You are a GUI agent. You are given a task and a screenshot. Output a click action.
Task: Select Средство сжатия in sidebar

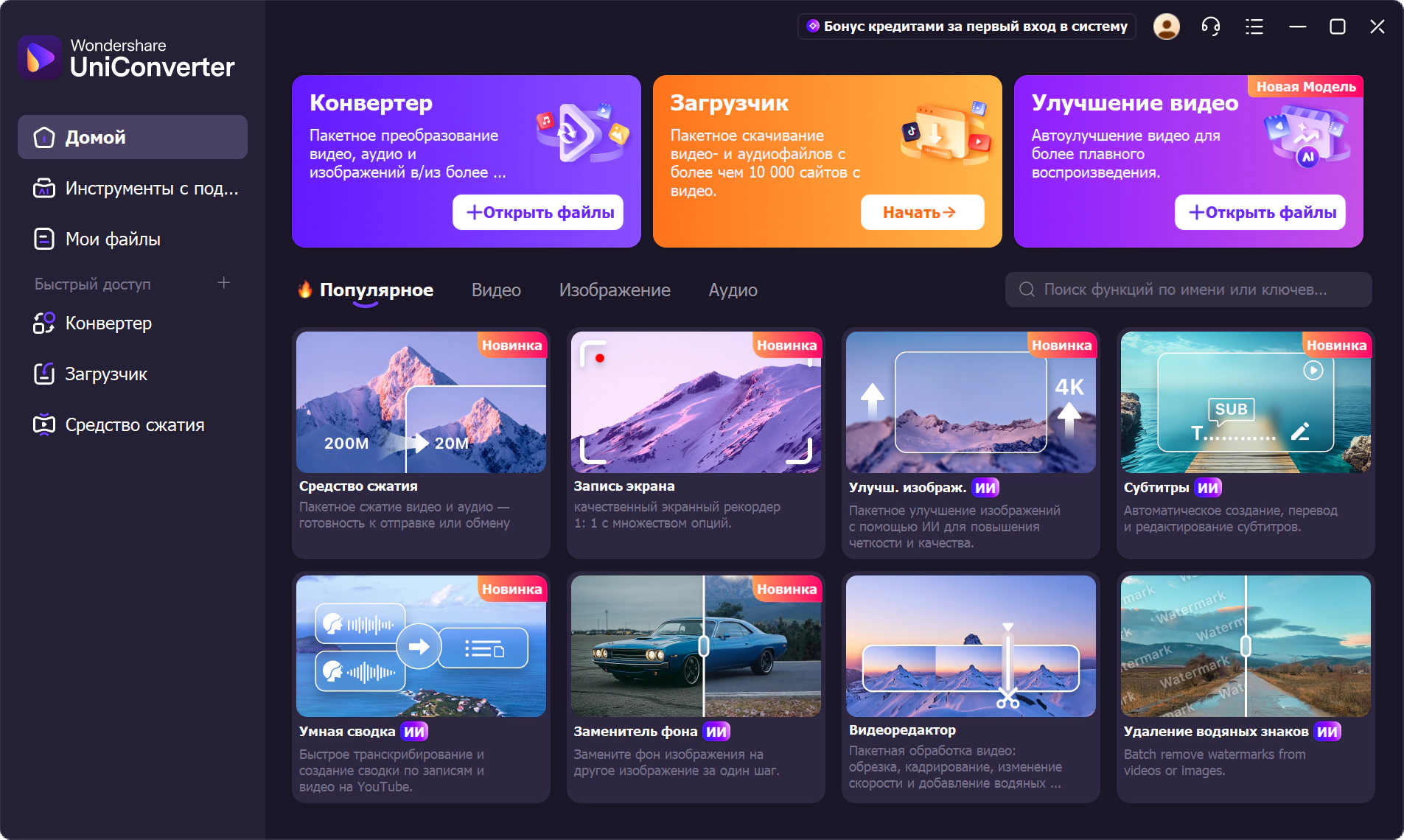tap(134, 425)
